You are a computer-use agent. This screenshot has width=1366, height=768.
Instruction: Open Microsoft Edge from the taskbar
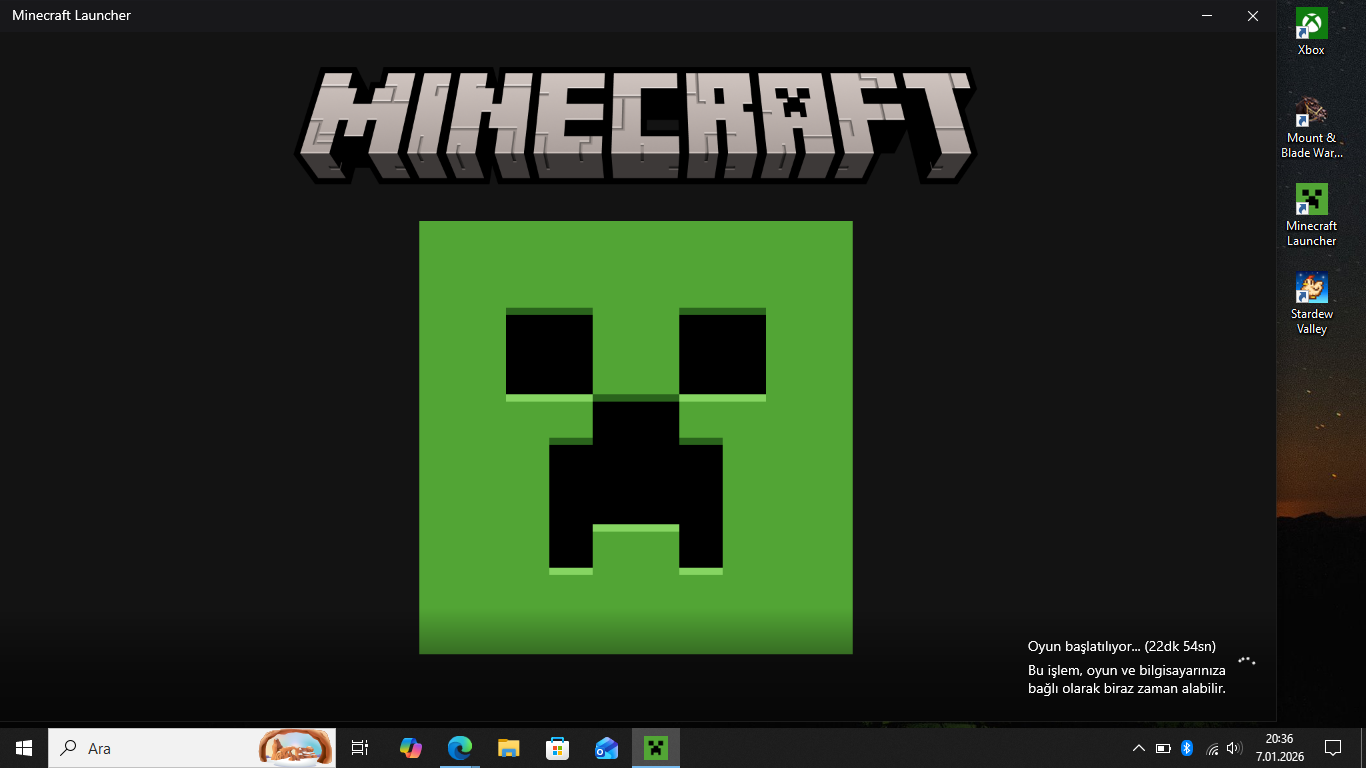click(x=459, y=748)
